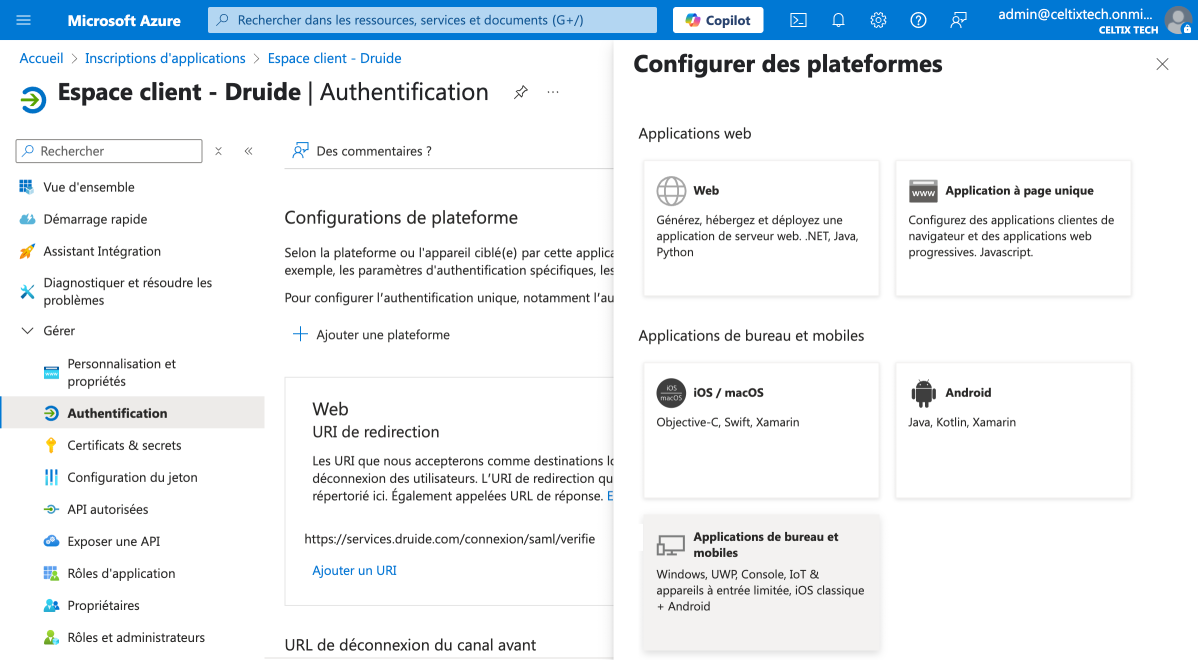The image size is (1198, 660).
Task: Go to Vue d'ensemble
Action: pyautogui.click(x=88, y=187)
